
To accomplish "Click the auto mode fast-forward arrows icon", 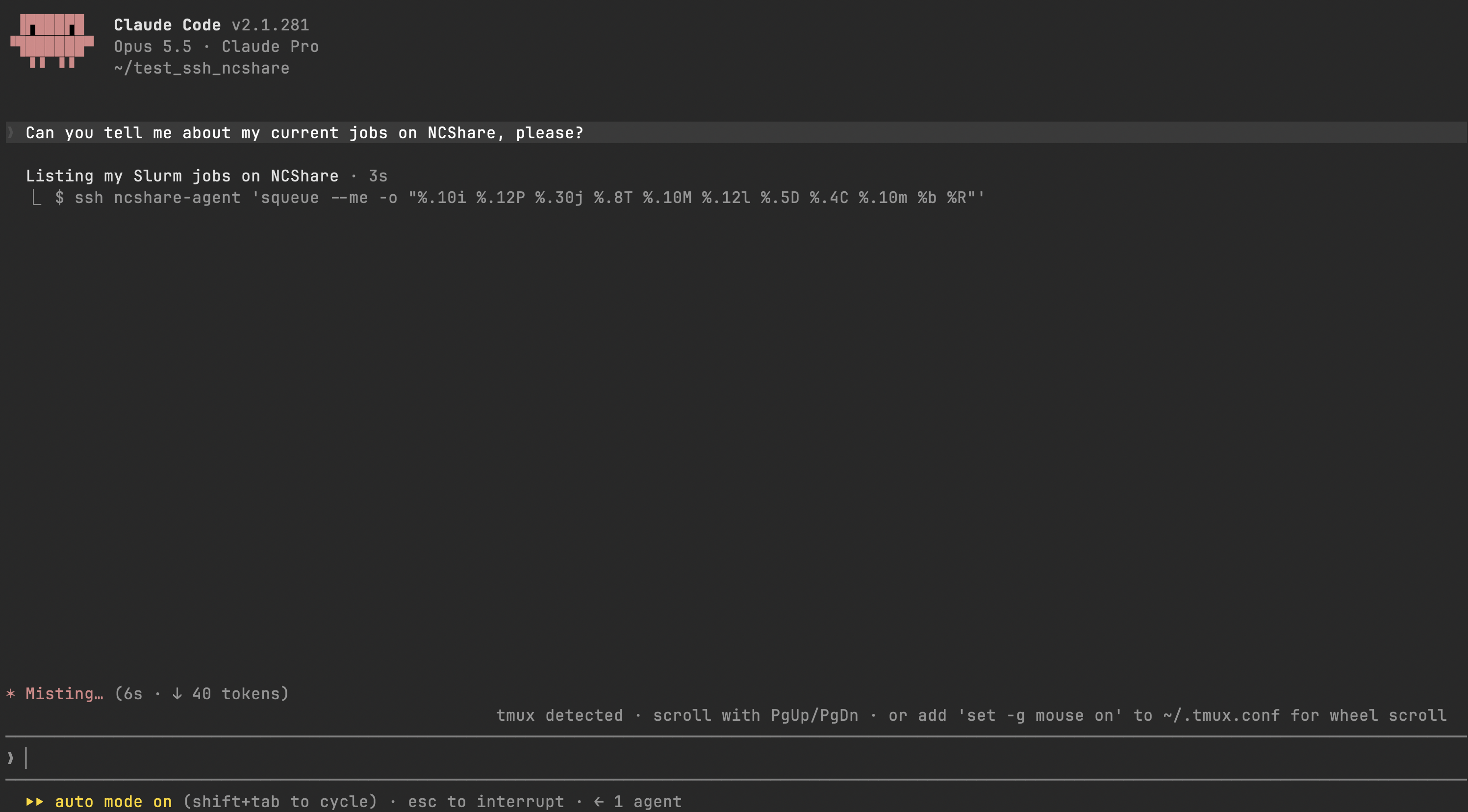I will [x=35, y=802].
